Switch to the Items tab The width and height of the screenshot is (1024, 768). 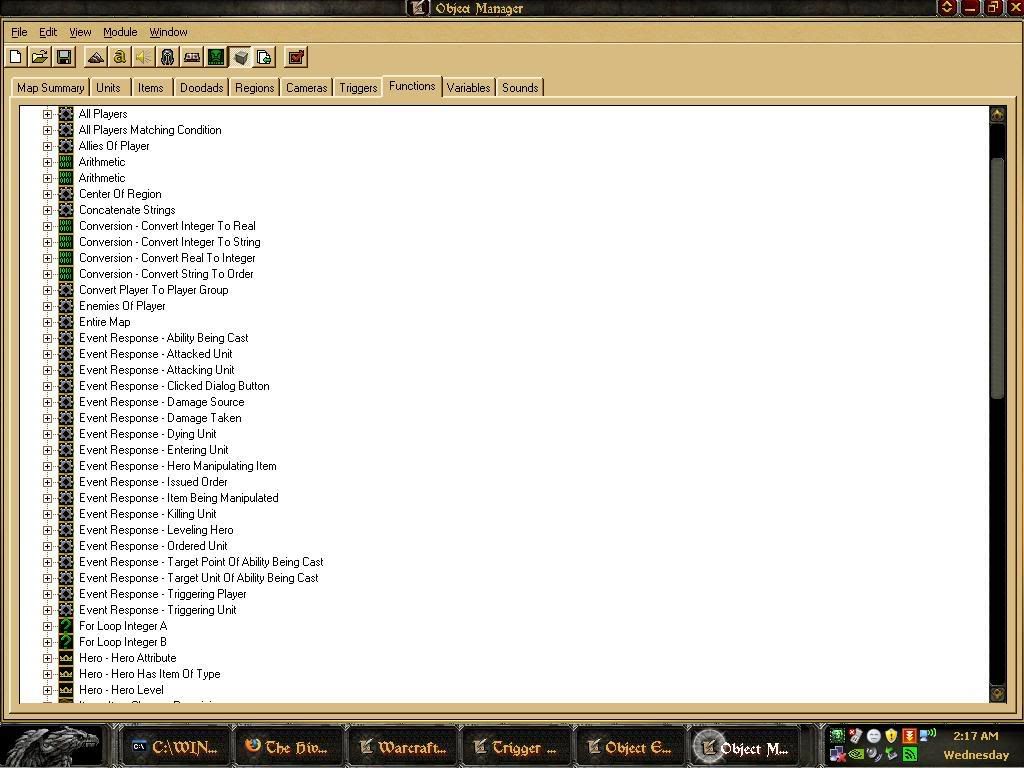[151, 88]
